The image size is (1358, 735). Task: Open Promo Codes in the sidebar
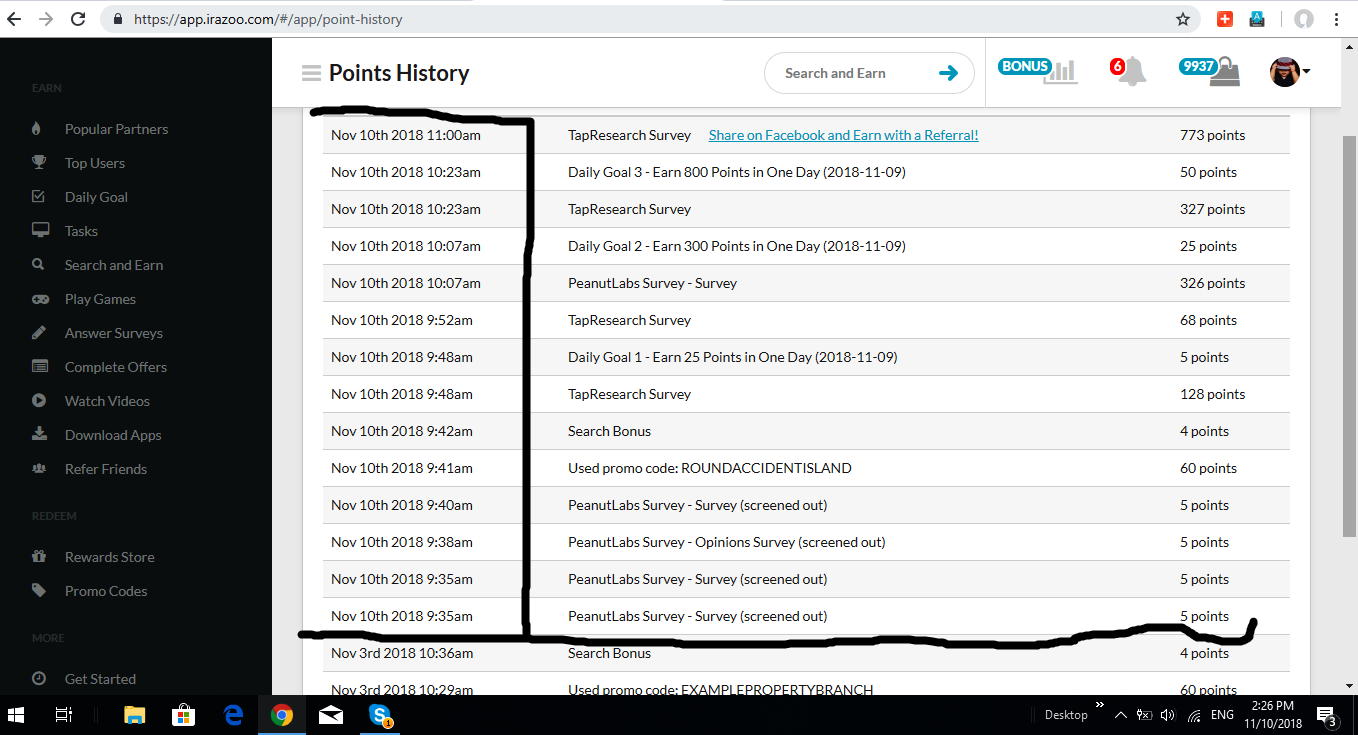pyautogui.click(x=106, y=591)
